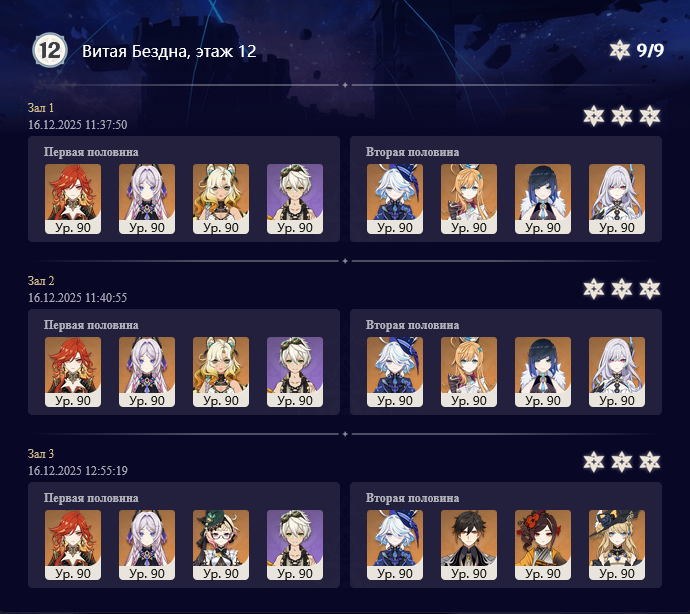Open the glasses character with green hat in Chamber 3
The image size is (690, 614).
(x=221, y=545)
